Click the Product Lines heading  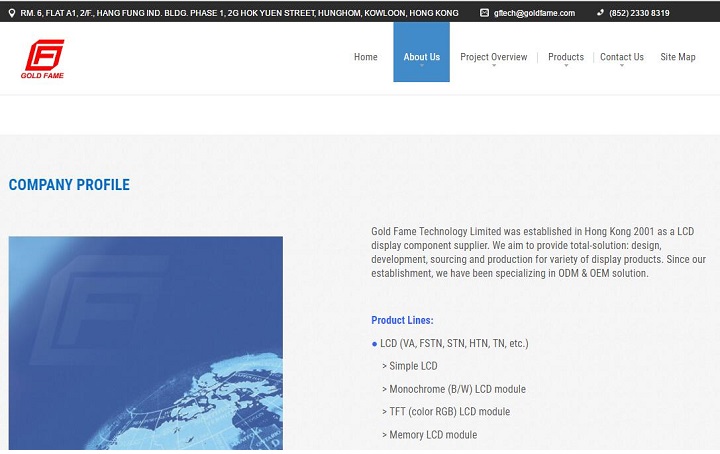pyautogui.click(x=402, y=320)
